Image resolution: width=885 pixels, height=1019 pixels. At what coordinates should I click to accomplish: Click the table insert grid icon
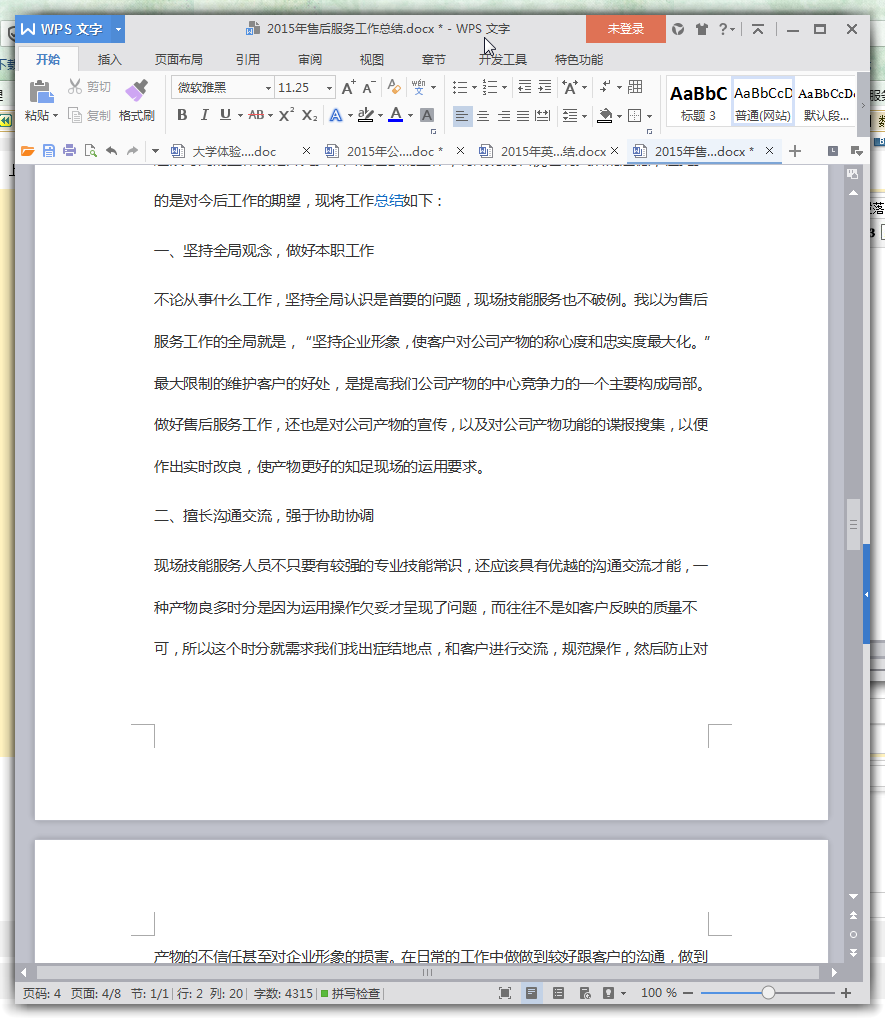(635, 86)
